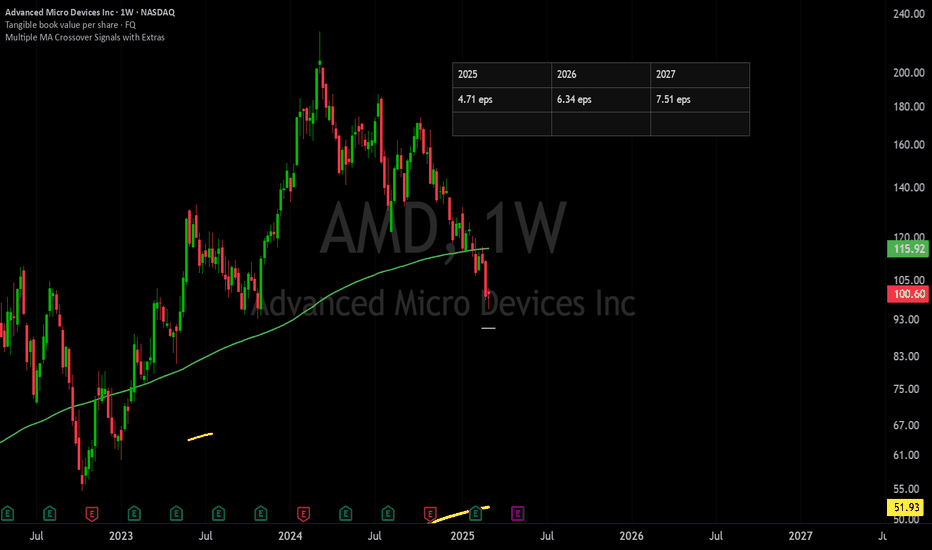Screen dimensions: 932x550
Task: Select the Tangible book value per share indicator legend
Action: [x=70, y=24]
